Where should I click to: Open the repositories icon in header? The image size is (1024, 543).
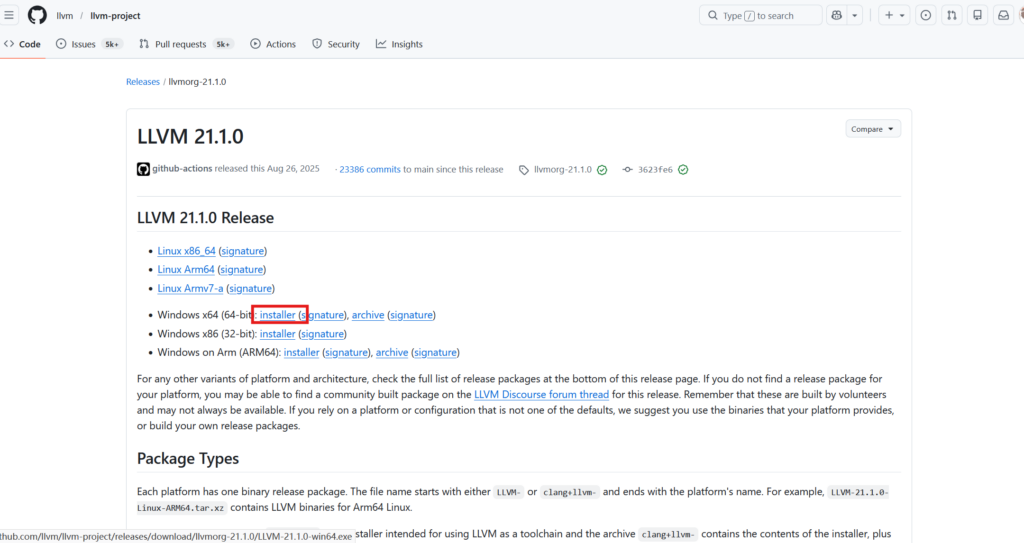click(978, 15)
